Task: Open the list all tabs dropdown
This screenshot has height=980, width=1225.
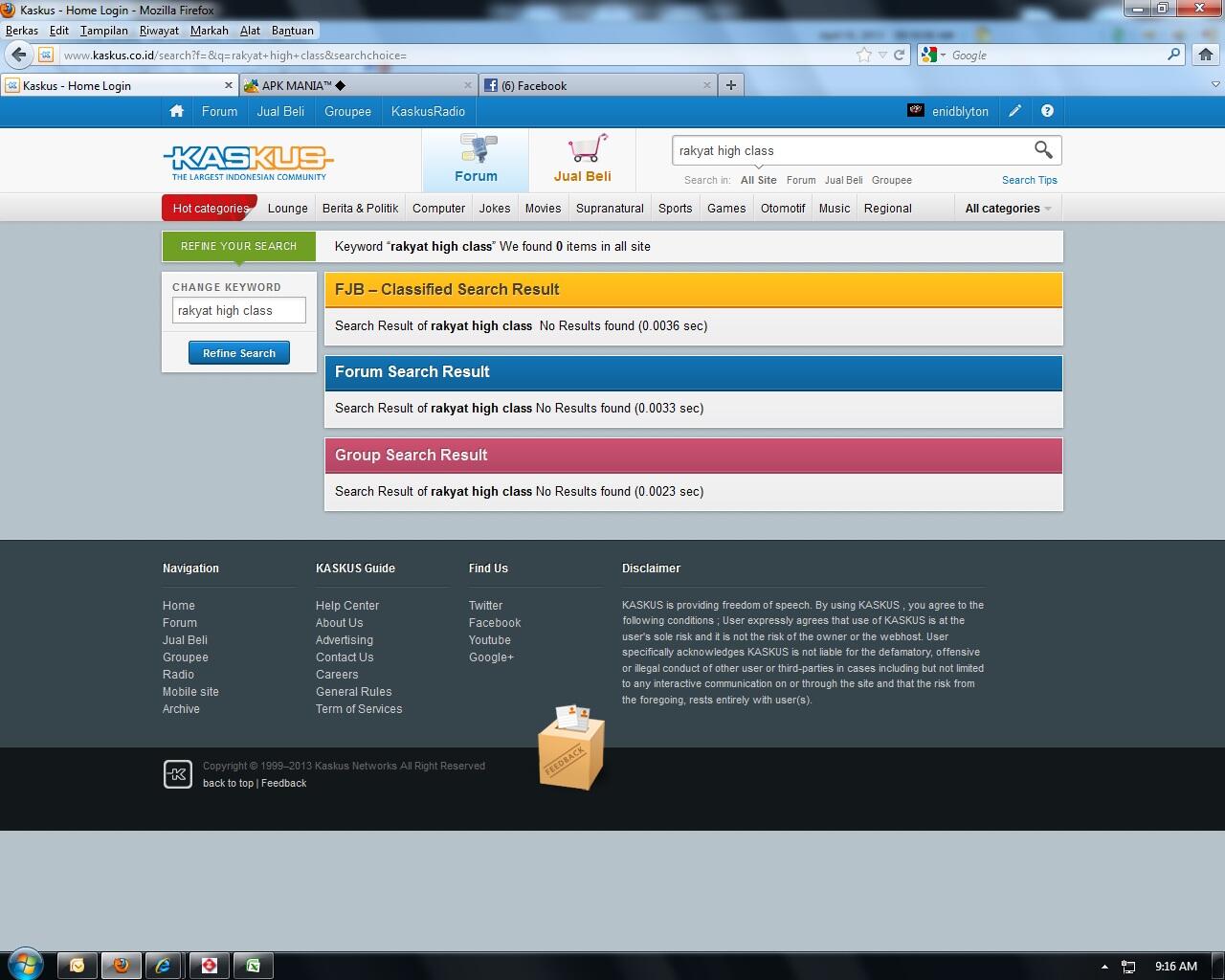Action: click(1215, 84)
